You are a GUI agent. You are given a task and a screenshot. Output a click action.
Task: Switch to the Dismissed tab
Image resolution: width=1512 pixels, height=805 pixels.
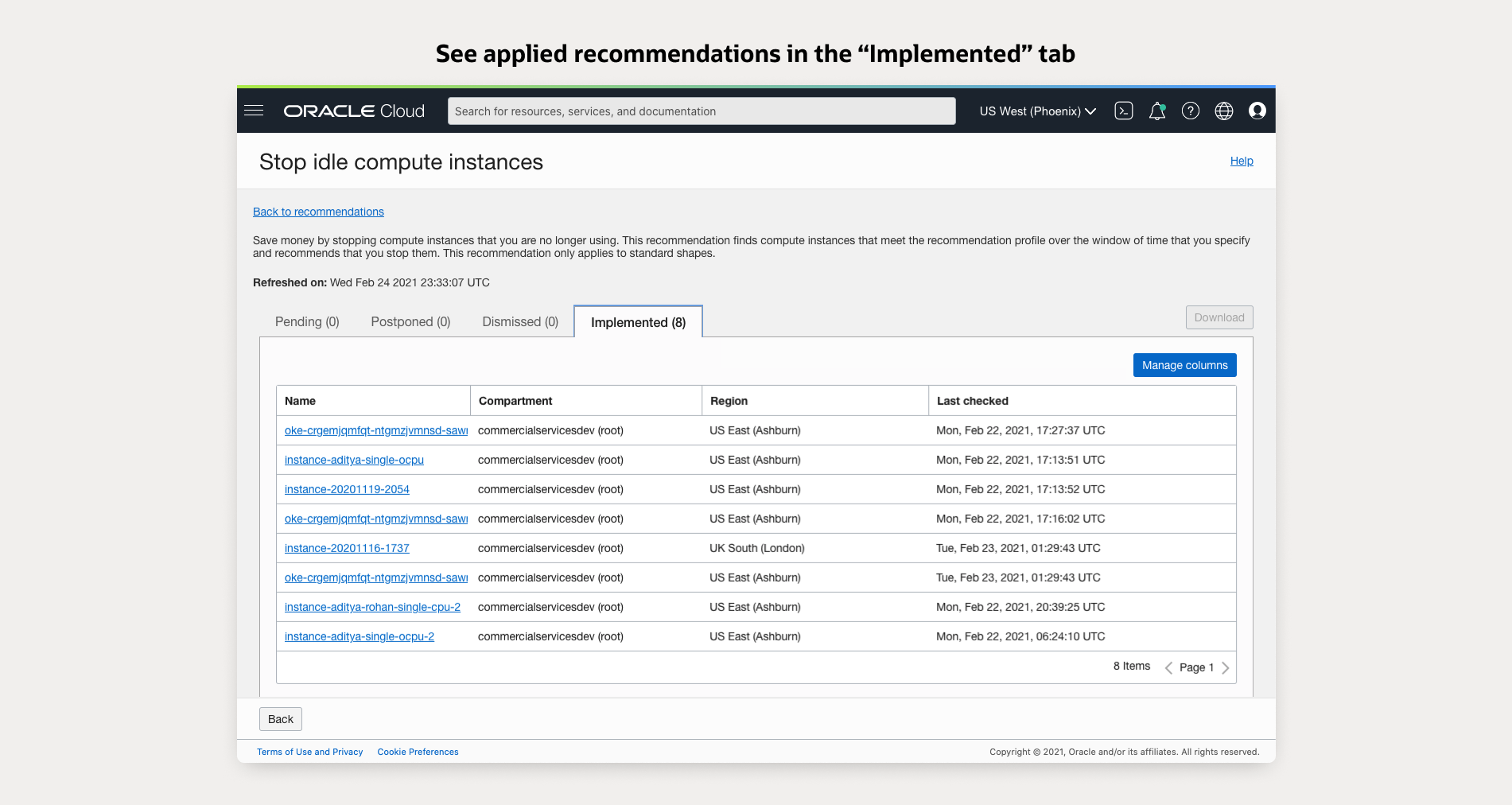519,321
